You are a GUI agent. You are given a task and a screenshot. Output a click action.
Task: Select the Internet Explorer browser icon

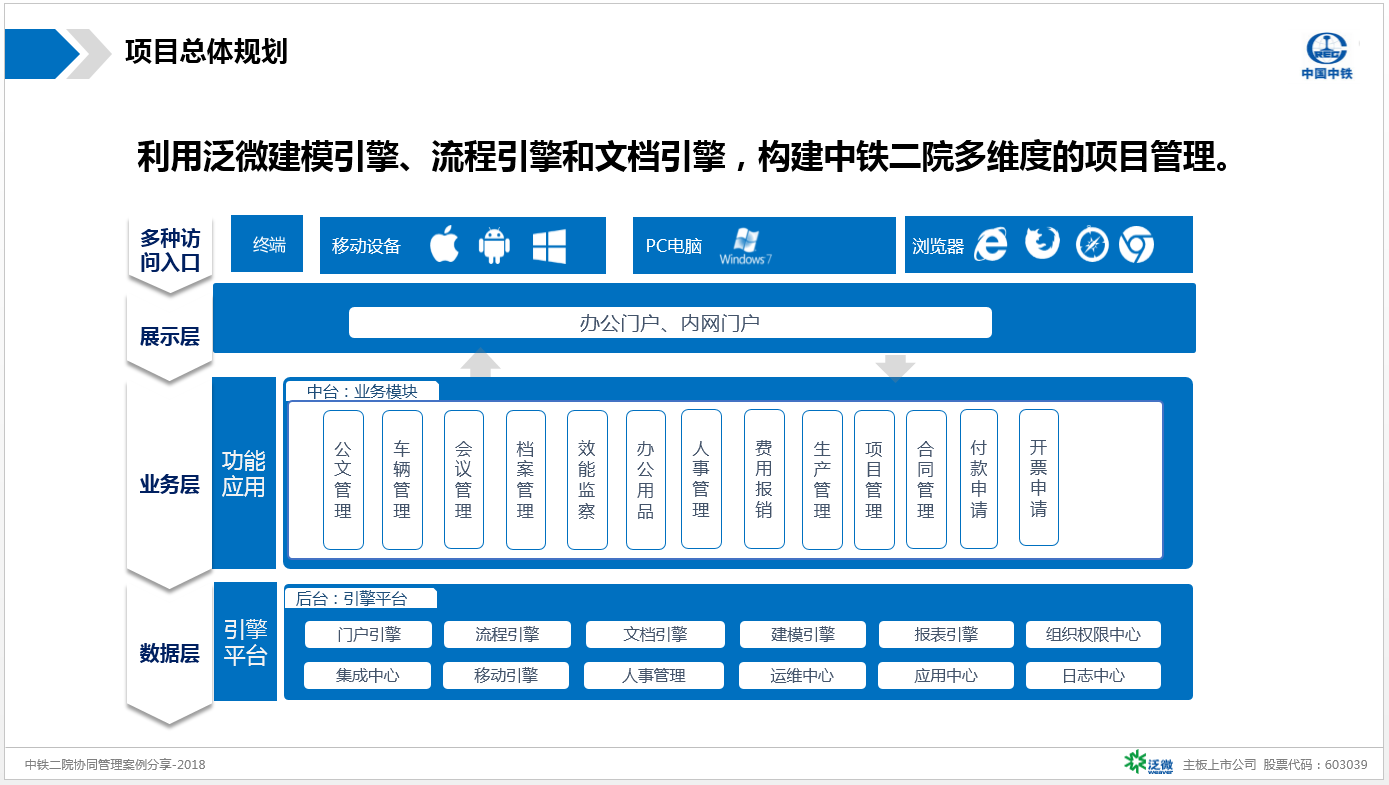coord(990,244)
